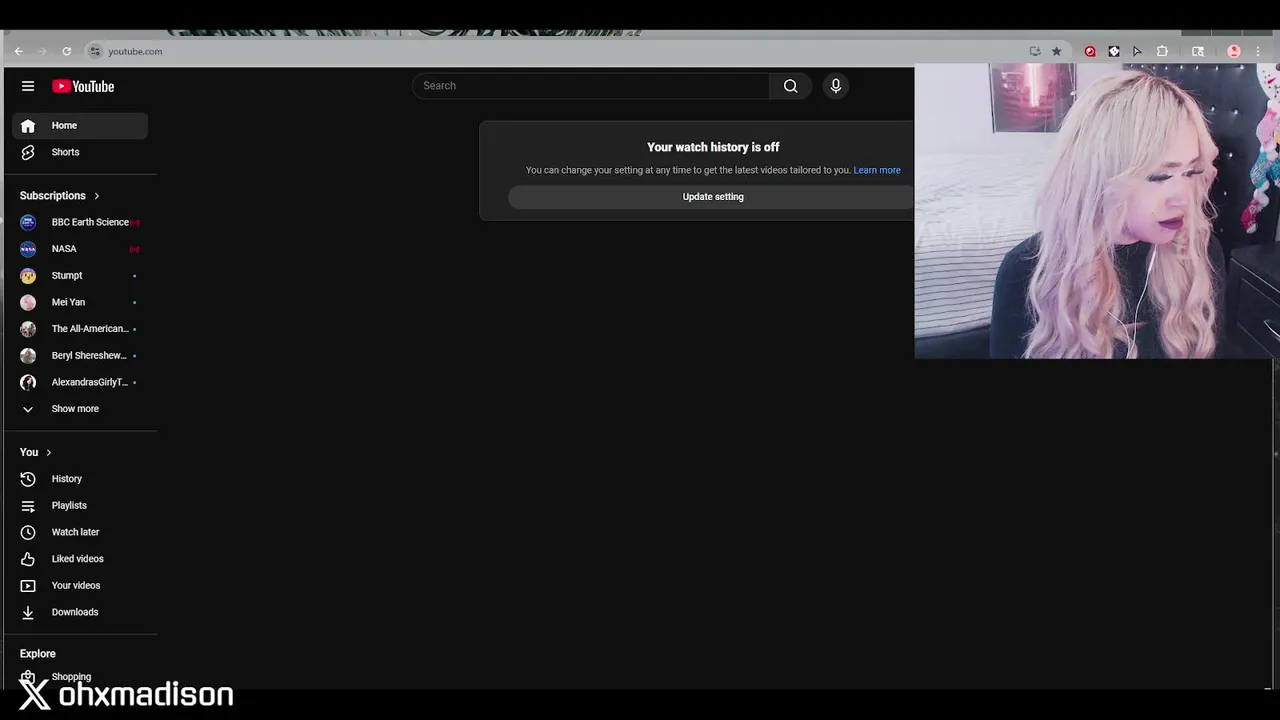Open the red circular extension icon

tap(1090, 51)
